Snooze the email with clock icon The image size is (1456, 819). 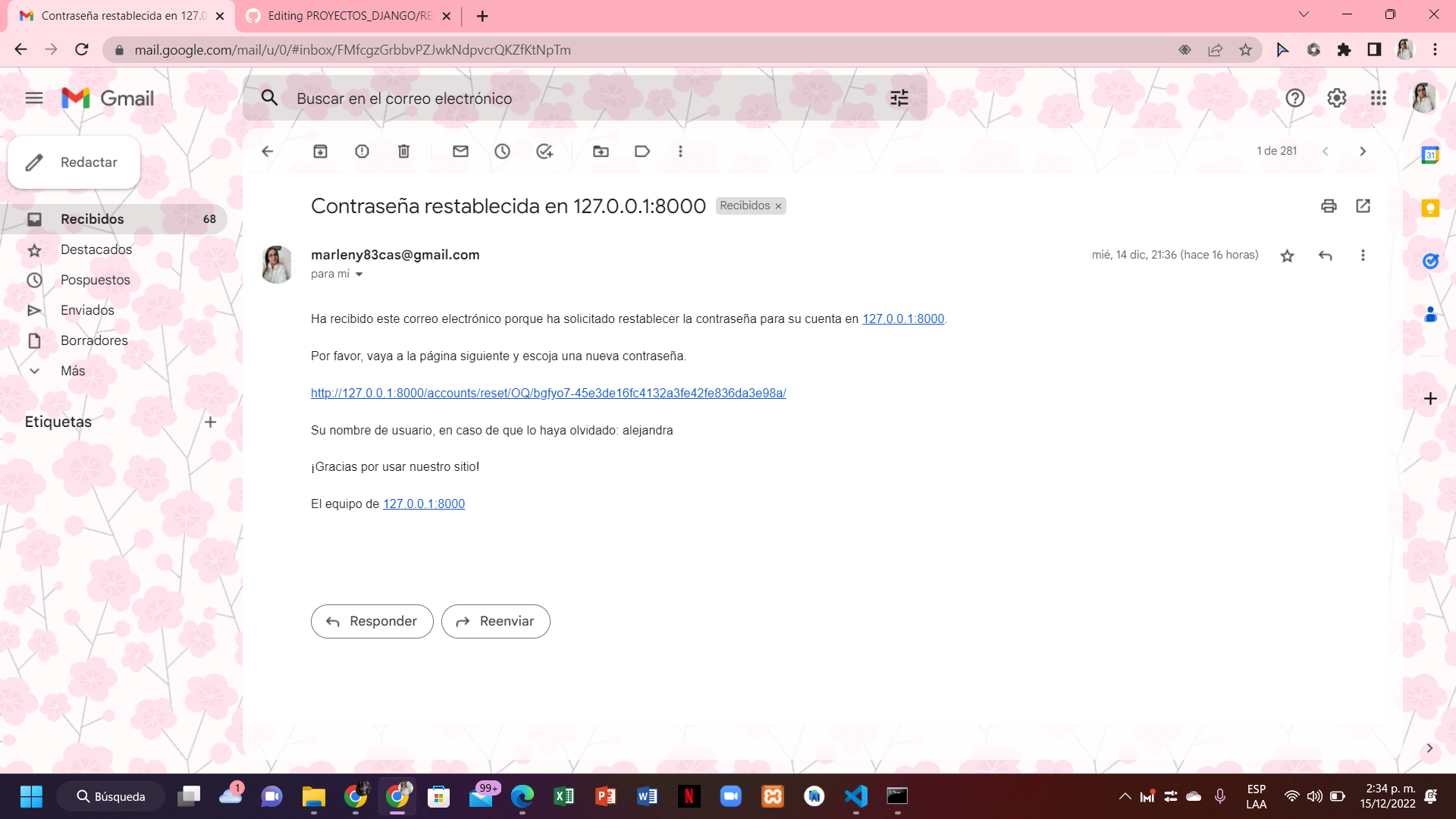[502, 151]
